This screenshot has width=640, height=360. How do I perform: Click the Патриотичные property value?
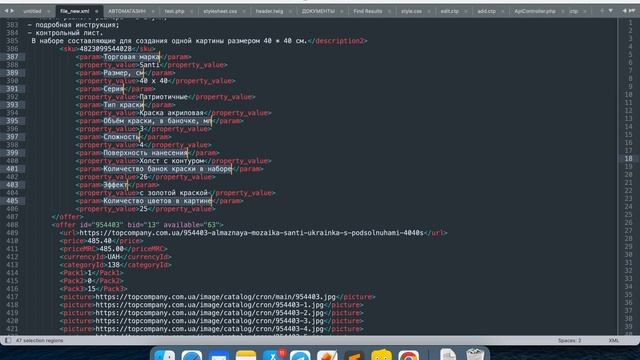(x=163, y=97)
